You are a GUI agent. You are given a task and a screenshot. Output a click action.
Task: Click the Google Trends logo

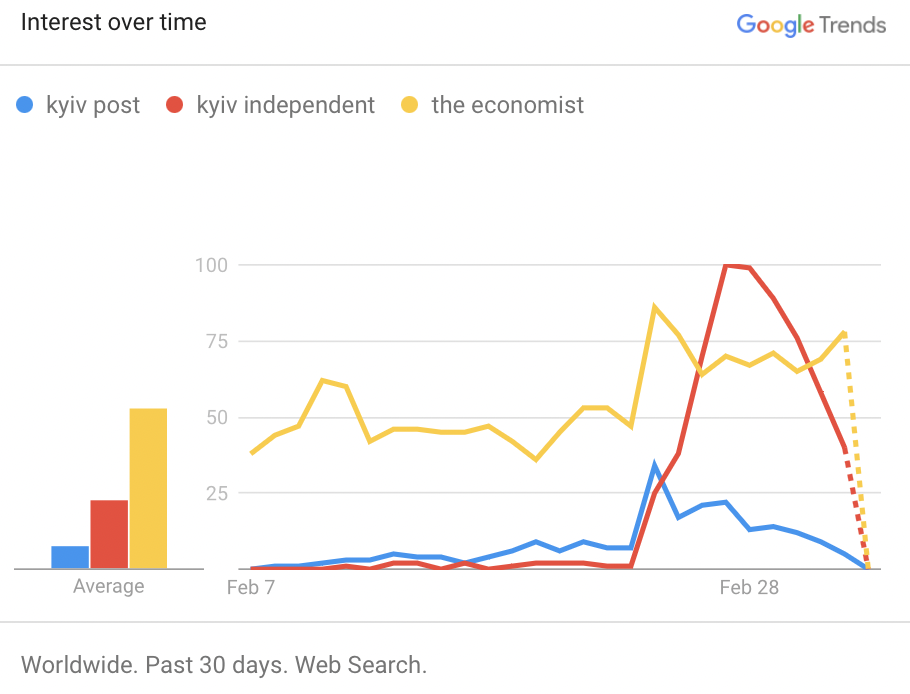point(811,25)
